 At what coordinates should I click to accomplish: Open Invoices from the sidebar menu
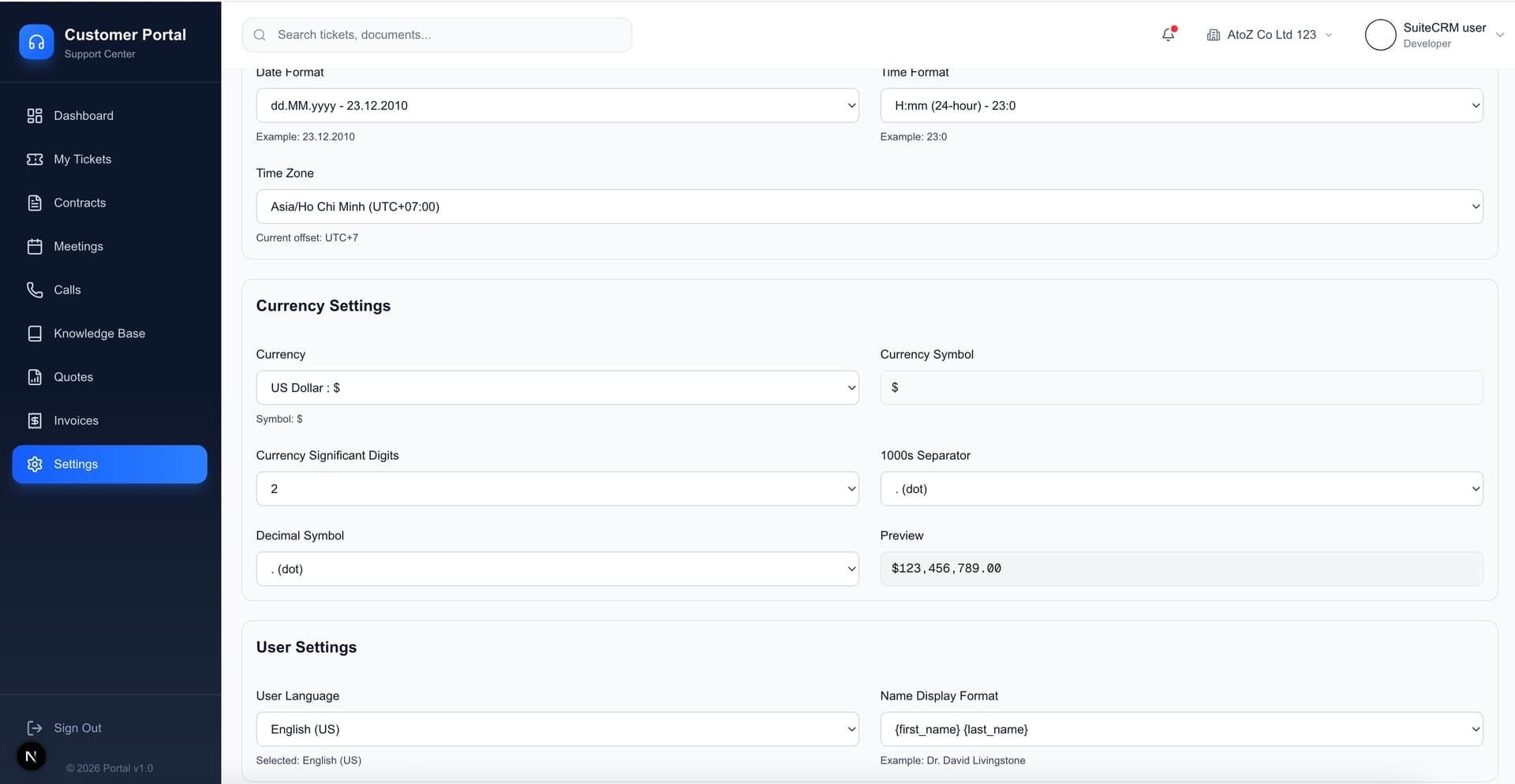(76, 420)
